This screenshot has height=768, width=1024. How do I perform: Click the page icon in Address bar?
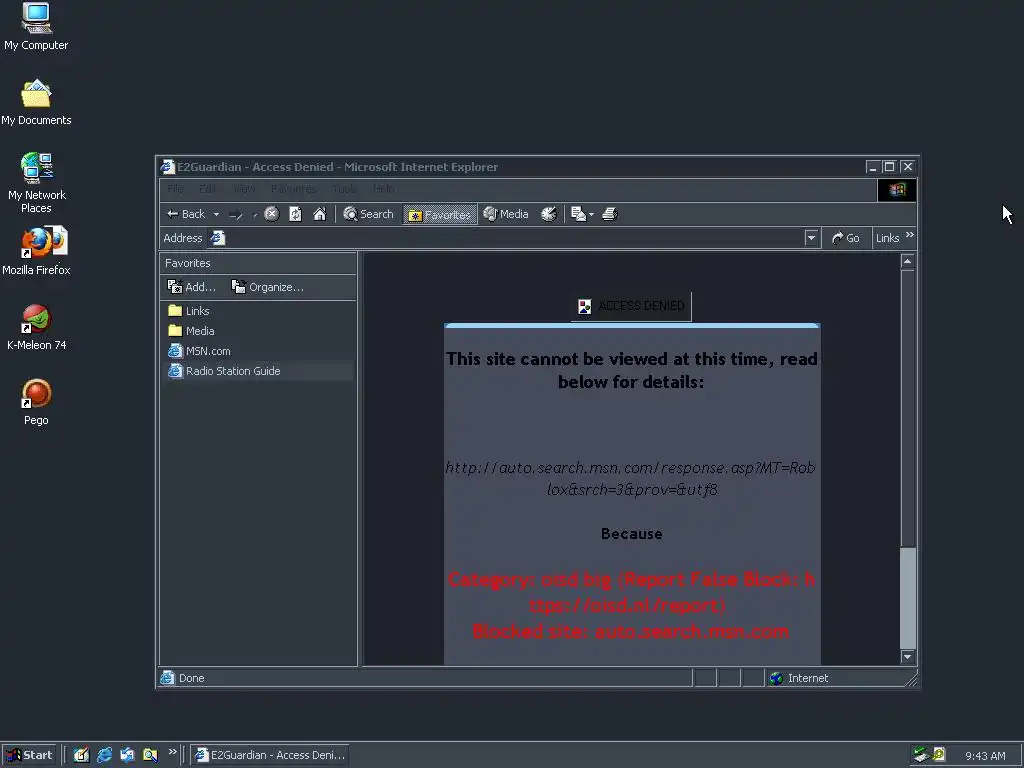tap(217, 238)
